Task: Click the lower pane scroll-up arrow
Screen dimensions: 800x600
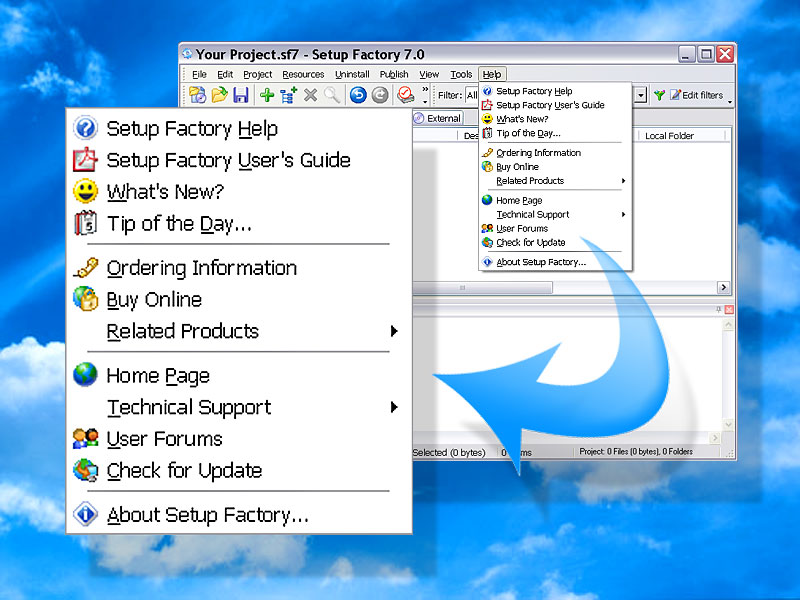Action: [729, 324]
